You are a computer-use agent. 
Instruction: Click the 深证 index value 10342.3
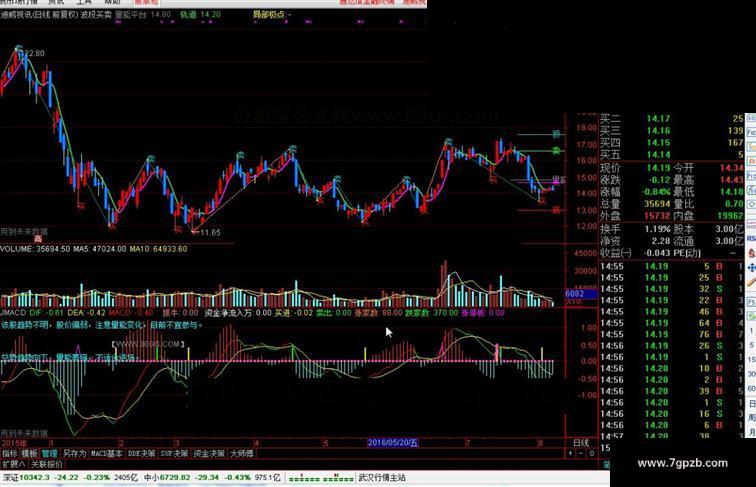[34, 477]
